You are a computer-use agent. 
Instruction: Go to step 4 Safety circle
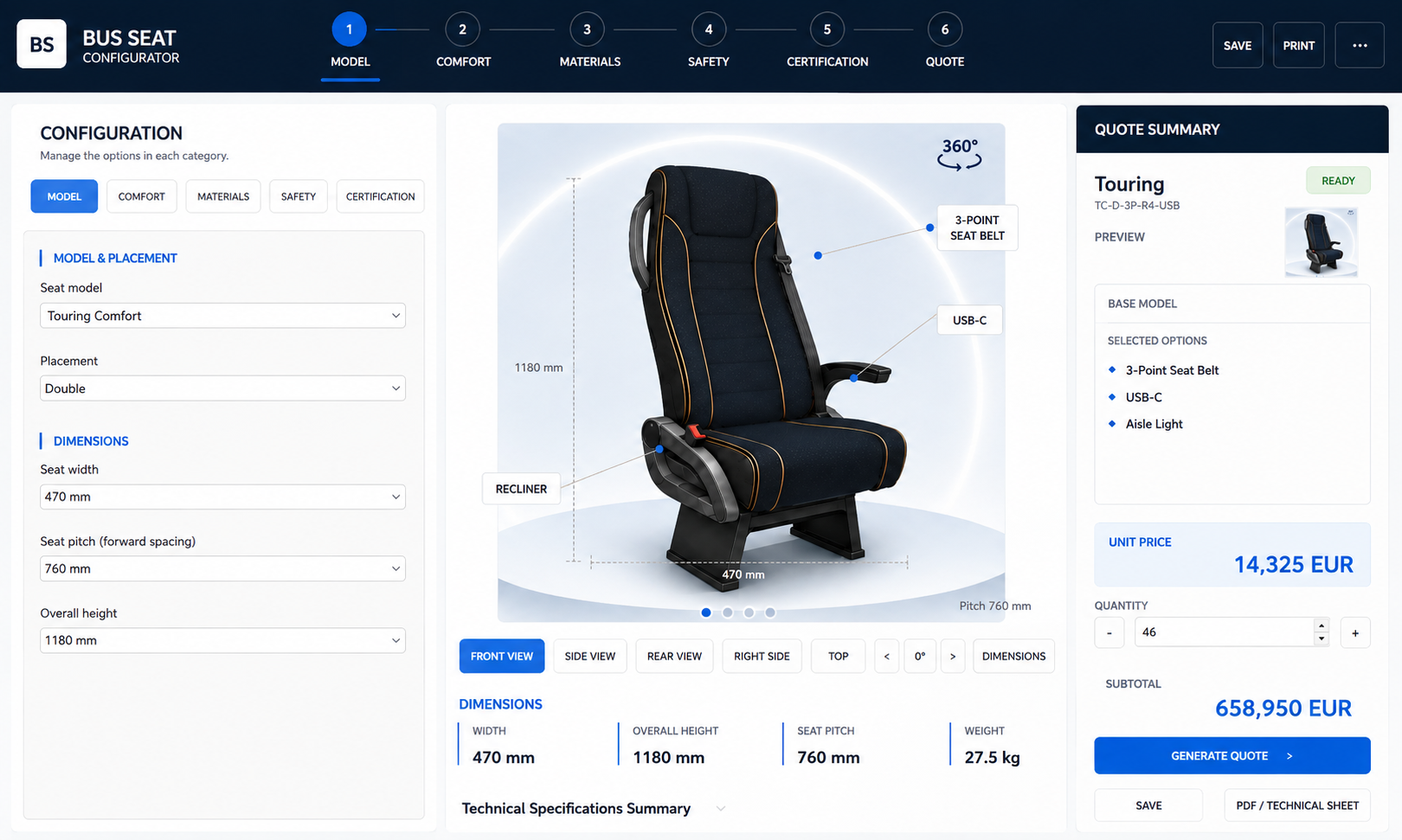click(709, 29)
